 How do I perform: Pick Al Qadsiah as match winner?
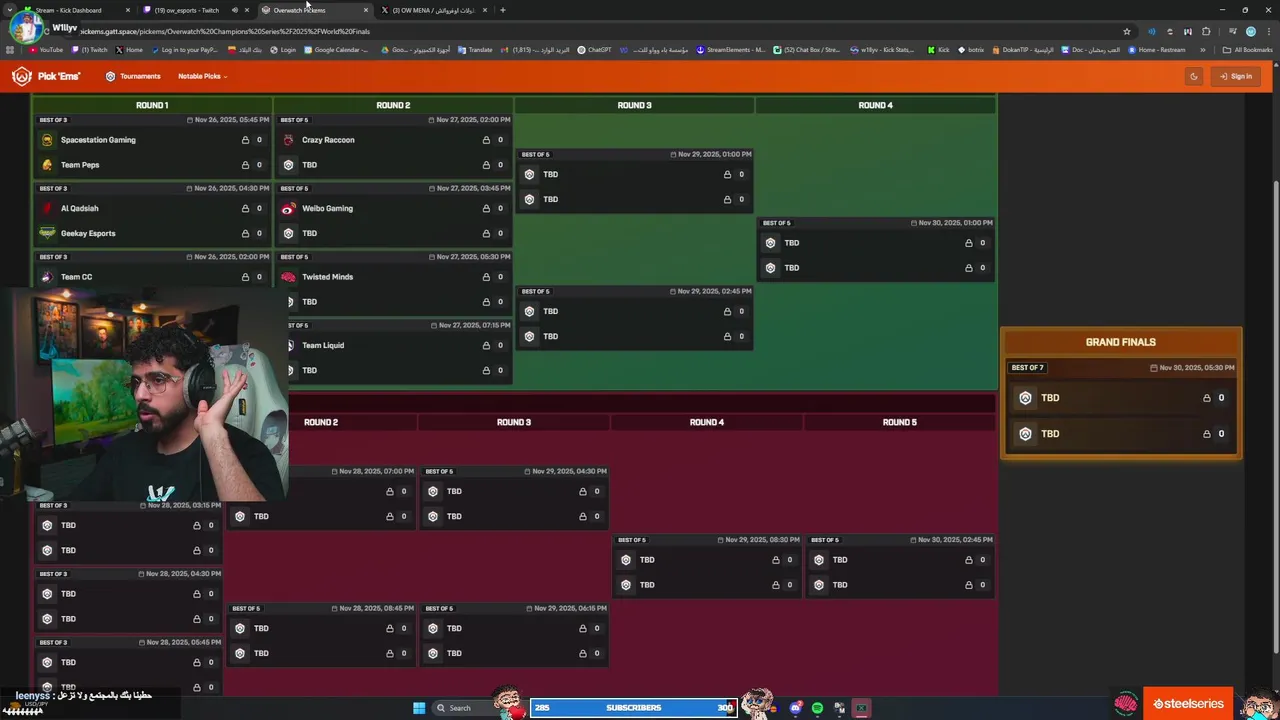coord(152,208)
